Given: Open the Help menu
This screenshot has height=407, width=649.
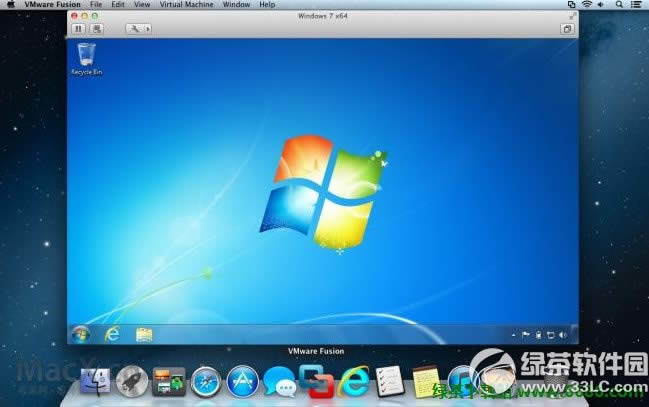Looking at the screenshot, I should click(x=267, y=5).
